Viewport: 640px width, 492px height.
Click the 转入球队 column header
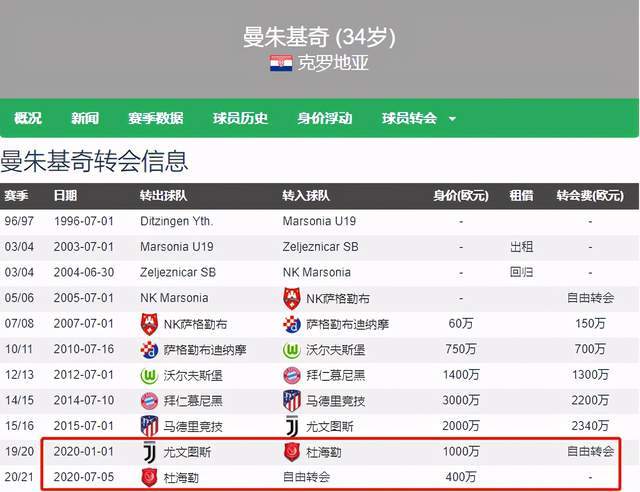(x=306, y=196)
